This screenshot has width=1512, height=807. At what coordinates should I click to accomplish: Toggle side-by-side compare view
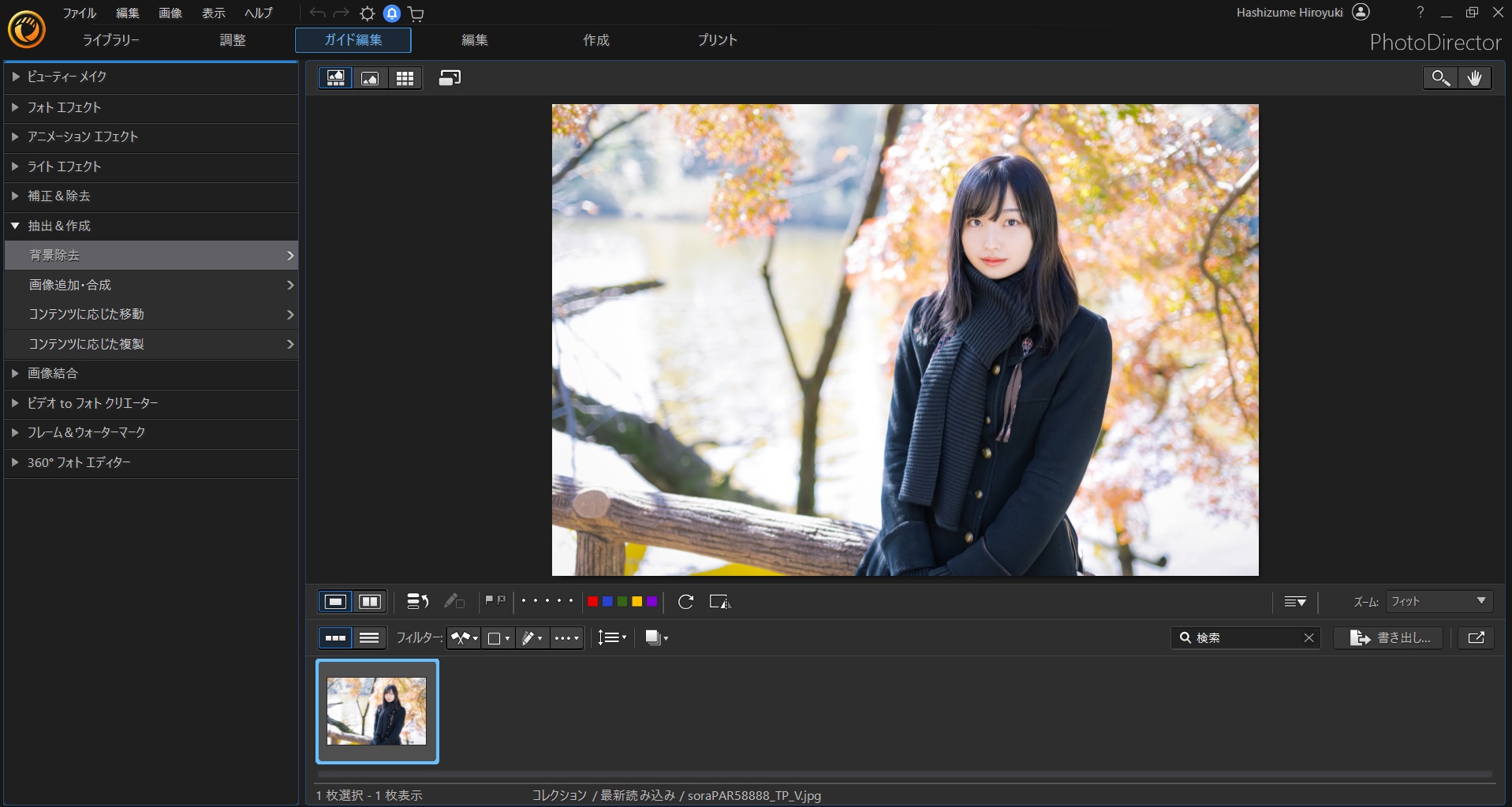tap(370, 602)
